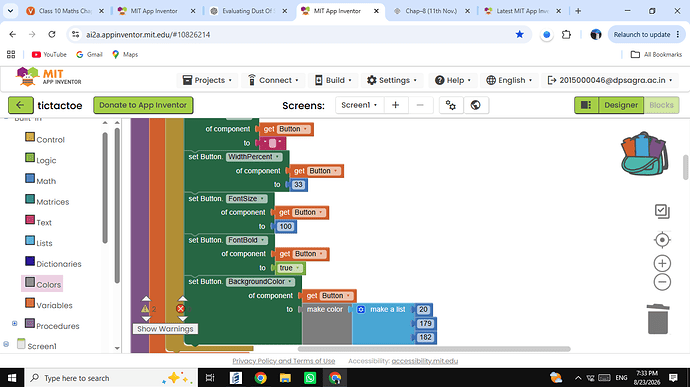This screenshot has height=387, width=690.
Task: Click the green back arrow button
Action: (20, 105)
